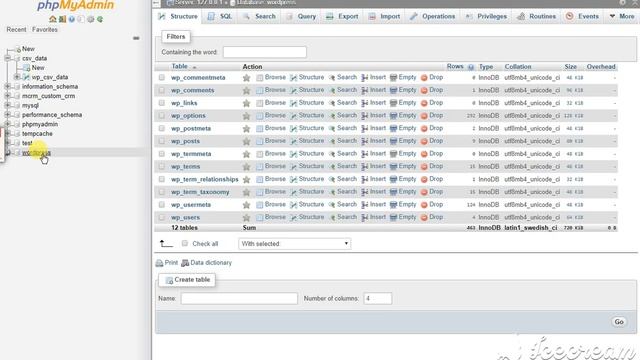The height and width of the screenshot is (360, 640).
Task: Star wp_links as favorite
Action: click(x=247, y=103)
